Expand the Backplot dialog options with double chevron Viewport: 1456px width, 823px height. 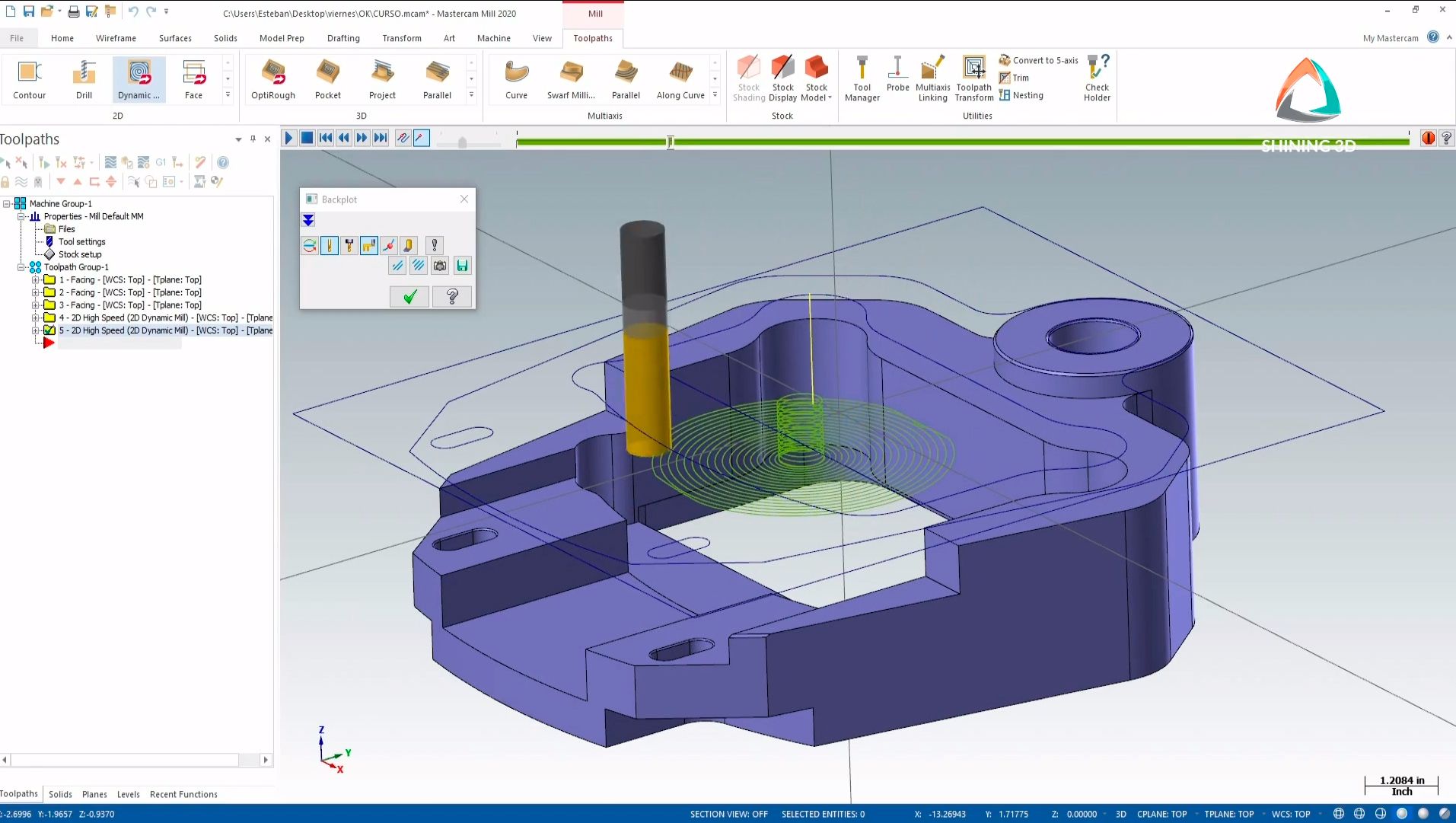[308, 220]
